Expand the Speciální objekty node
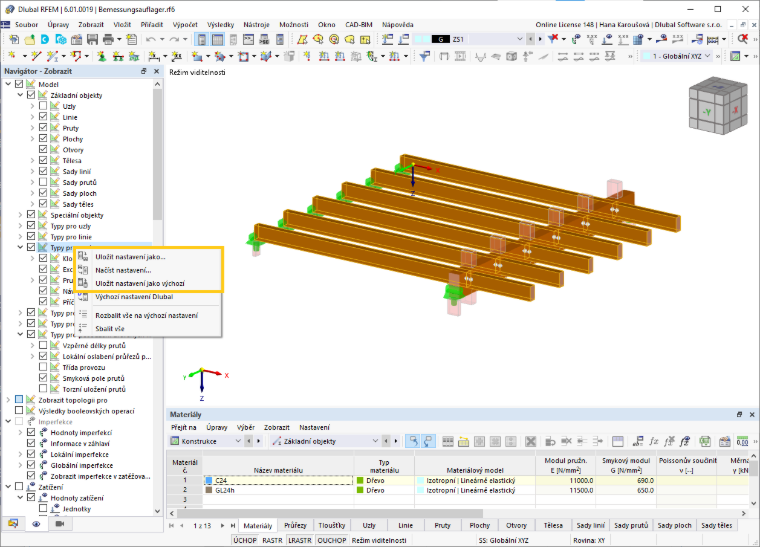The height and width of the screenshot is (547, 760). (x=20, y=215)
